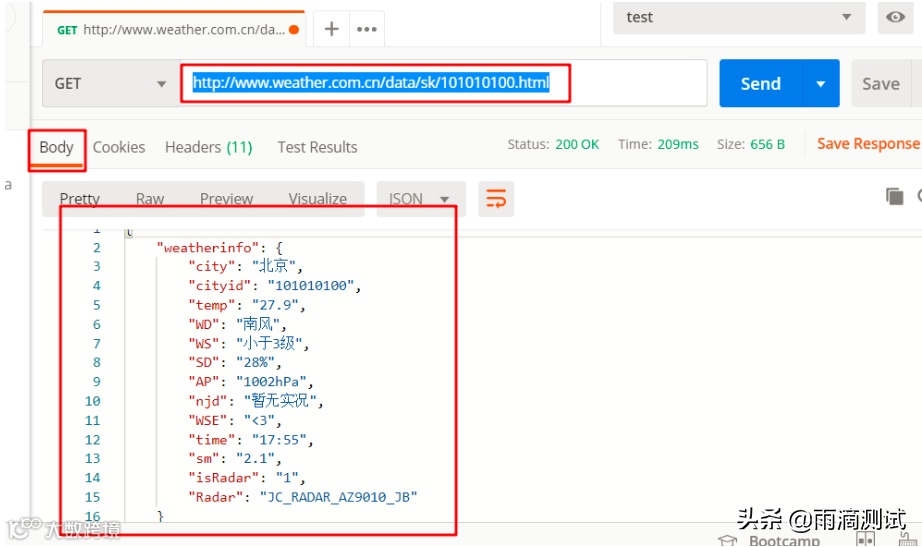Select Visualize response view
922x547 pixels.
[x=317, y=199]
